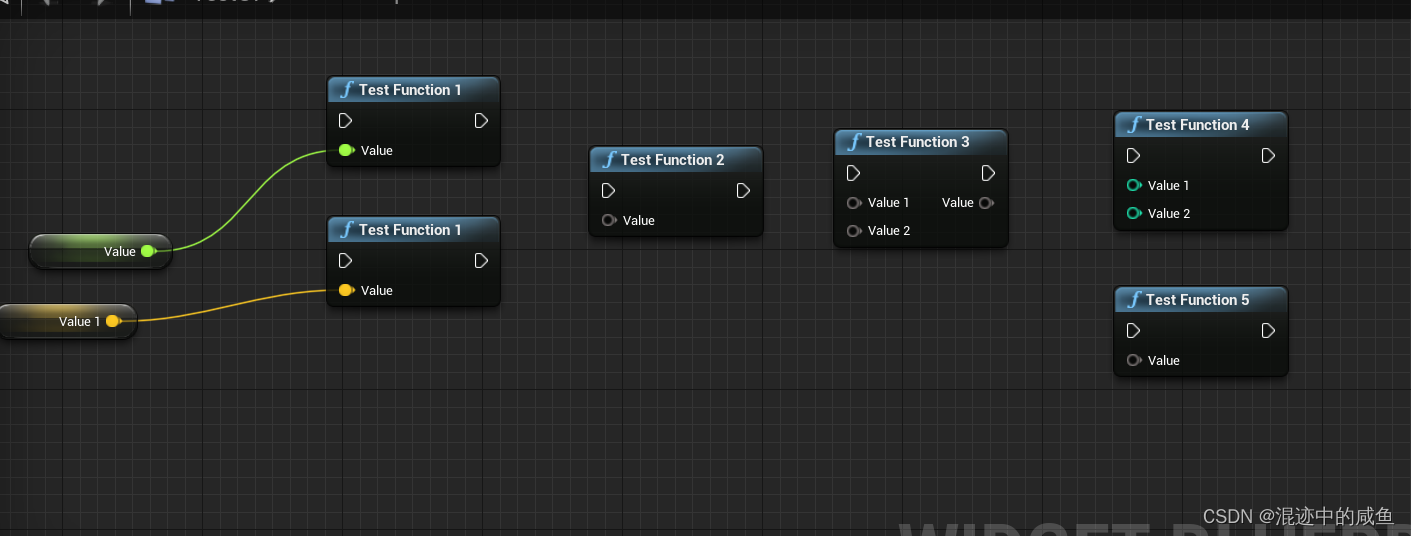
Task: Click the orange Value input pin on Test Function 1
Action: [x=347, y=290]
